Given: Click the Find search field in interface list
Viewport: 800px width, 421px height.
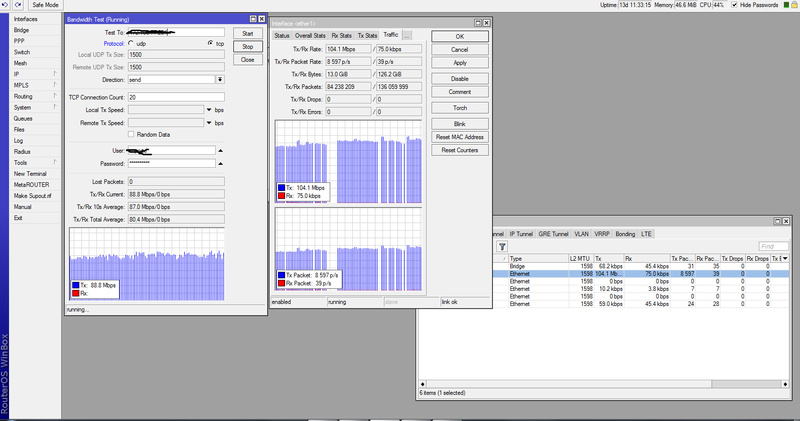Looking at the screenshot, I should (773, 246).
